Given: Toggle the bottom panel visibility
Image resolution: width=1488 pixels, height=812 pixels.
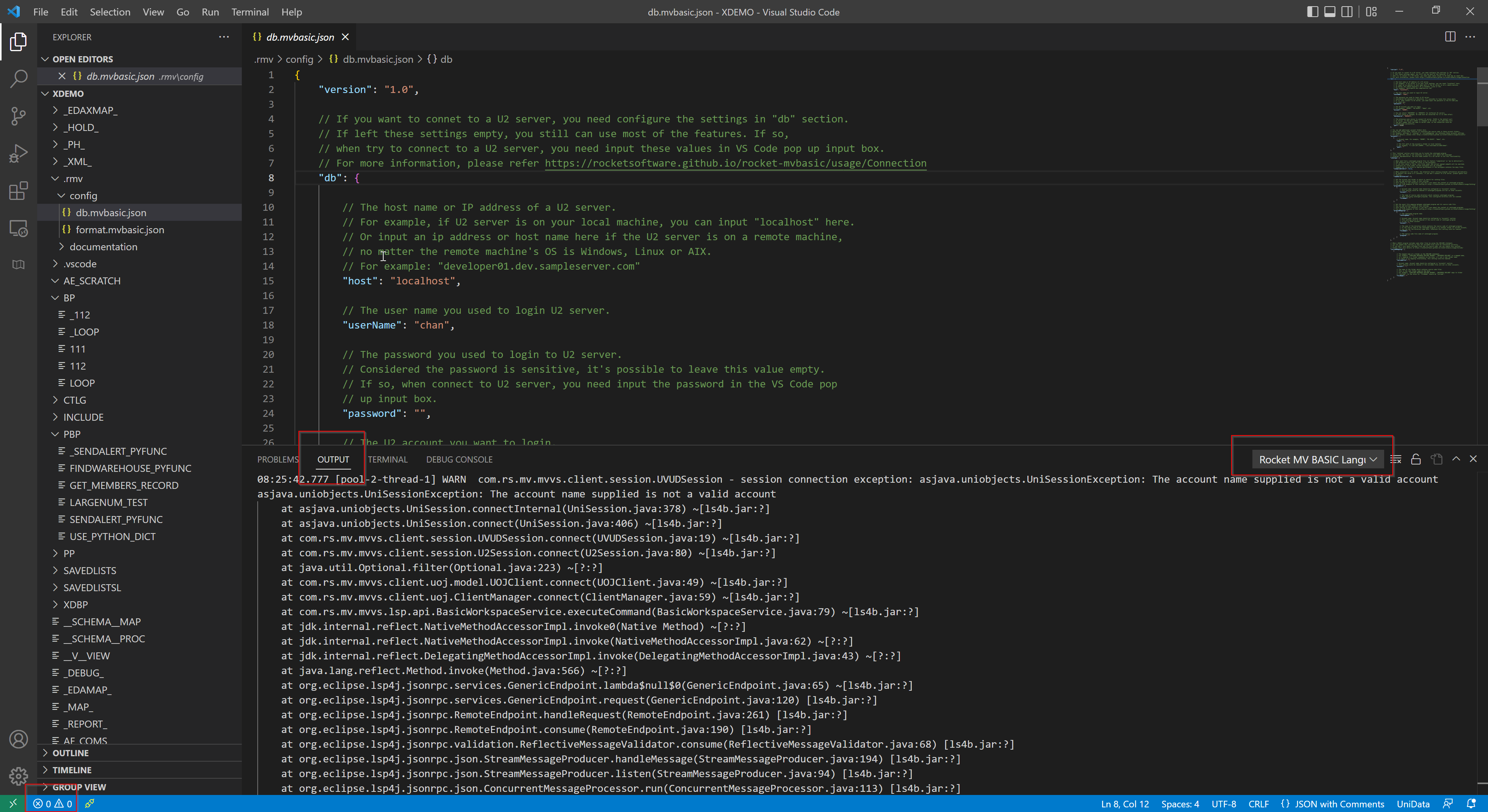Looking at the screenshot, I should (x=1330, y=11).
